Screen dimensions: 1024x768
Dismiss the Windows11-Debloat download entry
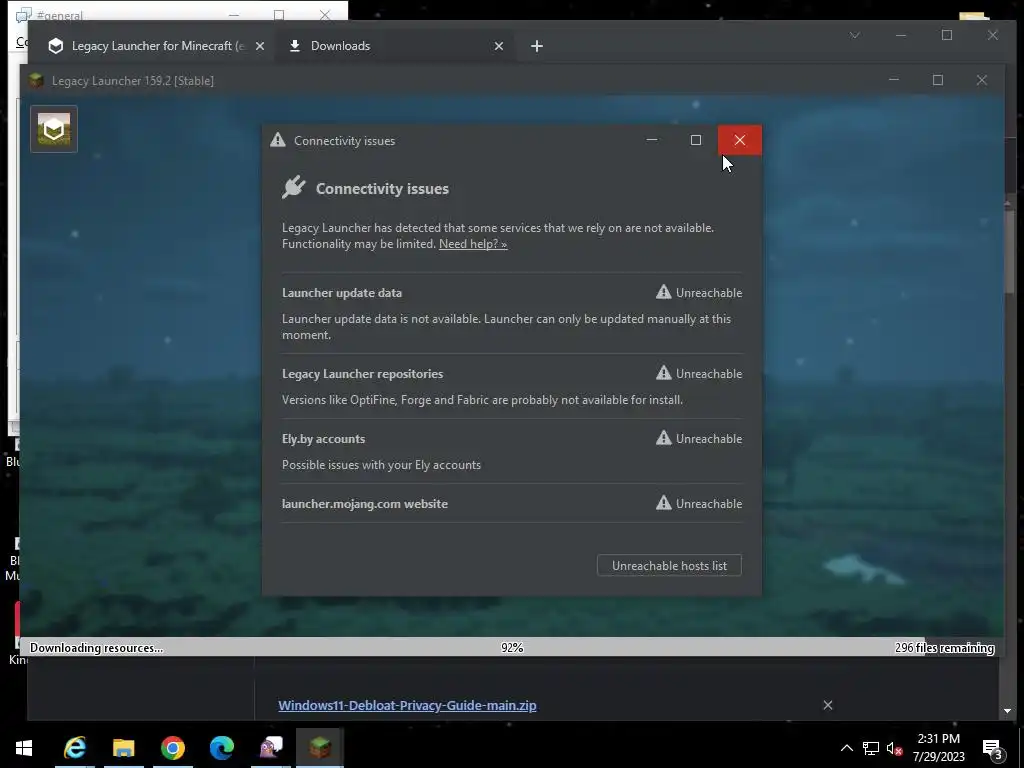coord(827,705)
